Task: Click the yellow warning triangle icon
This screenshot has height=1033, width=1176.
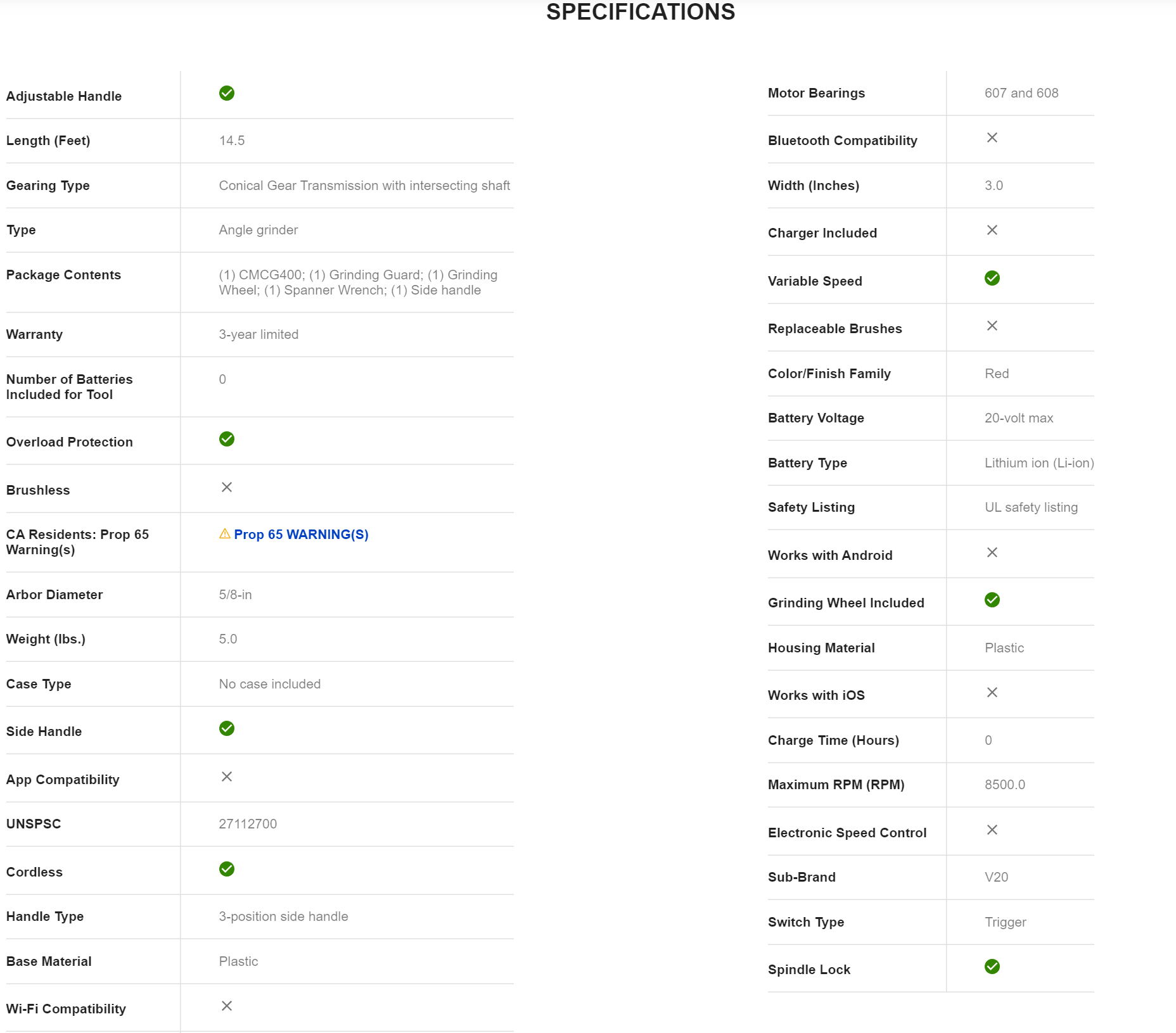Action: [x=224, y=534]
